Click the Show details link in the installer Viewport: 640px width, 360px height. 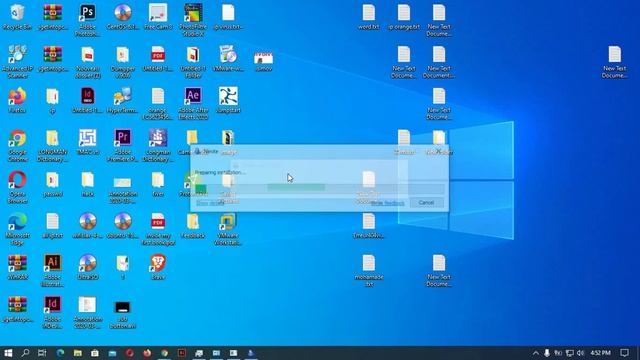pos(210,203)
